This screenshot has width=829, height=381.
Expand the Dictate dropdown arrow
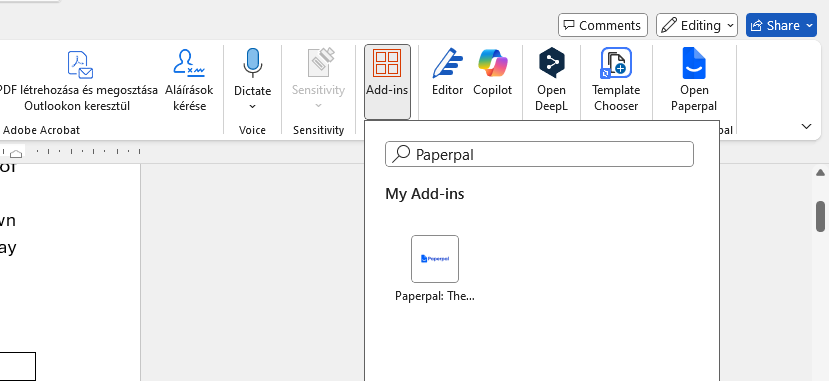[x=252, y=106]
